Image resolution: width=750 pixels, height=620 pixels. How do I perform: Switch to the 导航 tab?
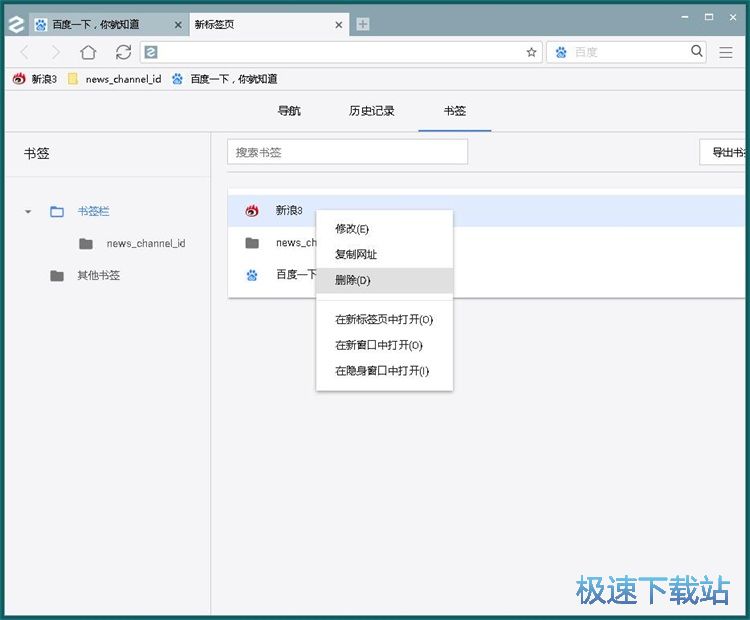click(289, 111)
